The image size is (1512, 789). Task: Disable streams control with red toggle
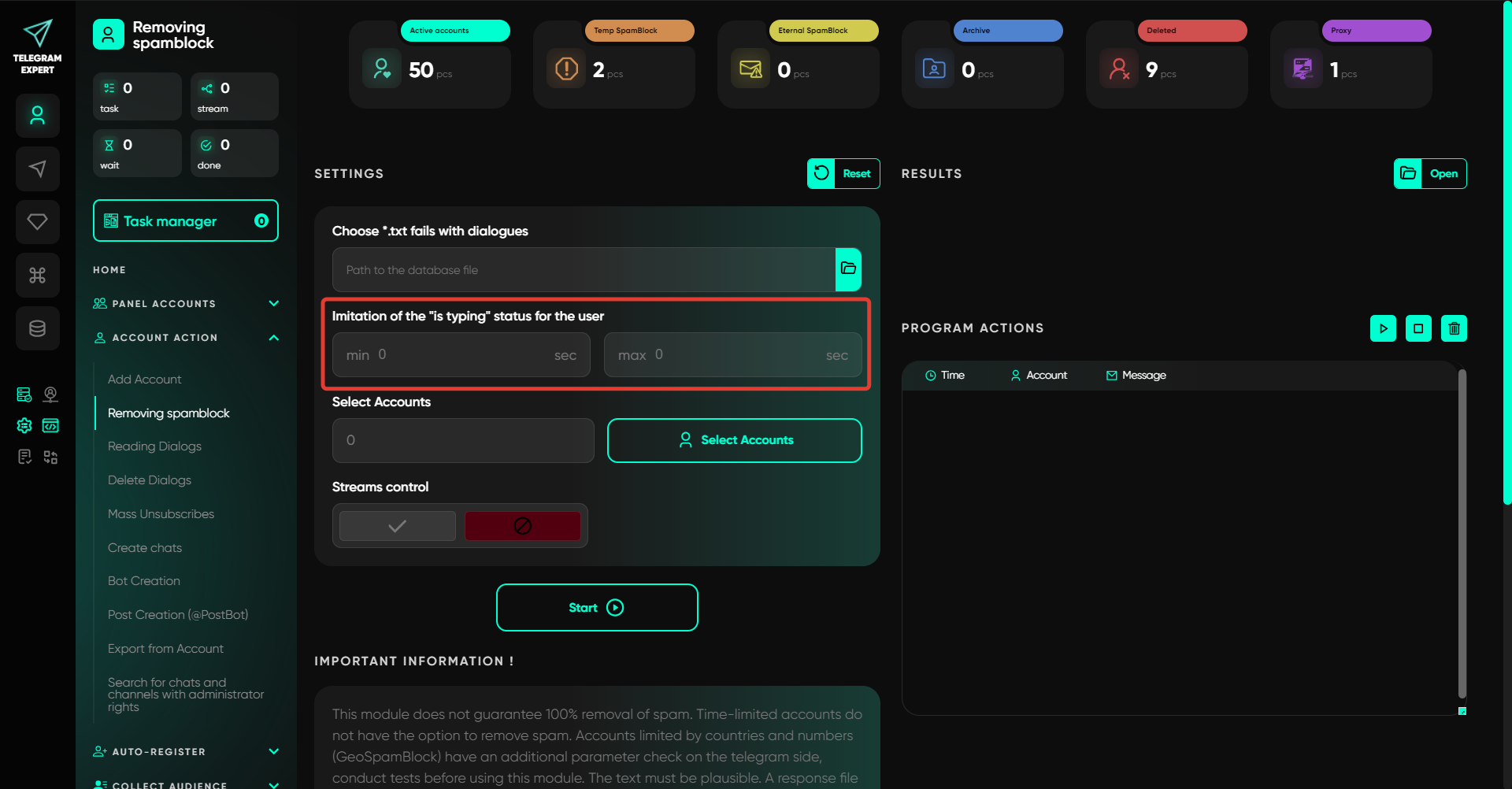point(522,526)
